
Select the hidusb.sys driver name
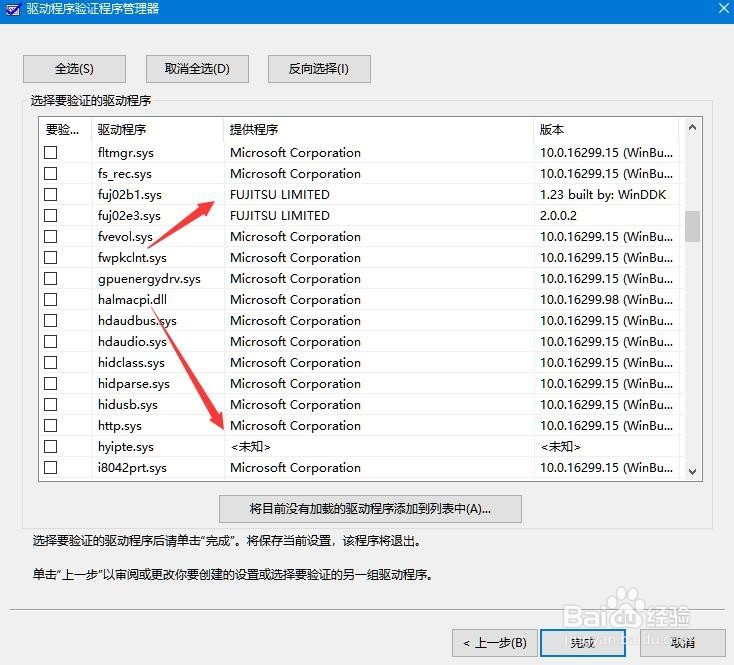[128, 405]
